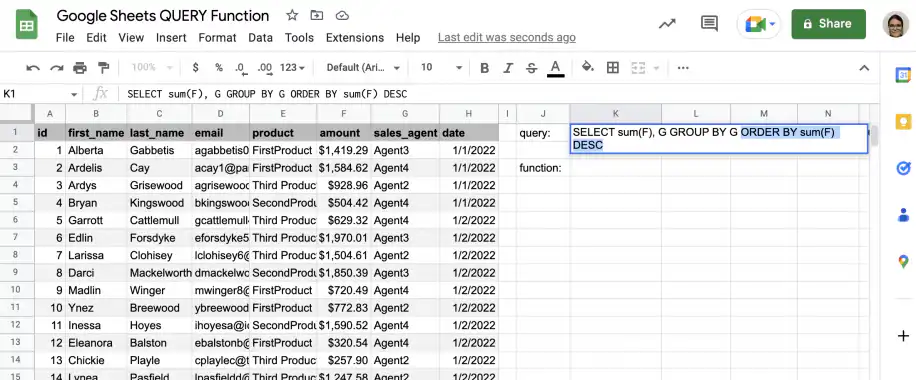The image size is (916, 380).
Task: Open the font size 10 dropdown
Action: (441, 68)
